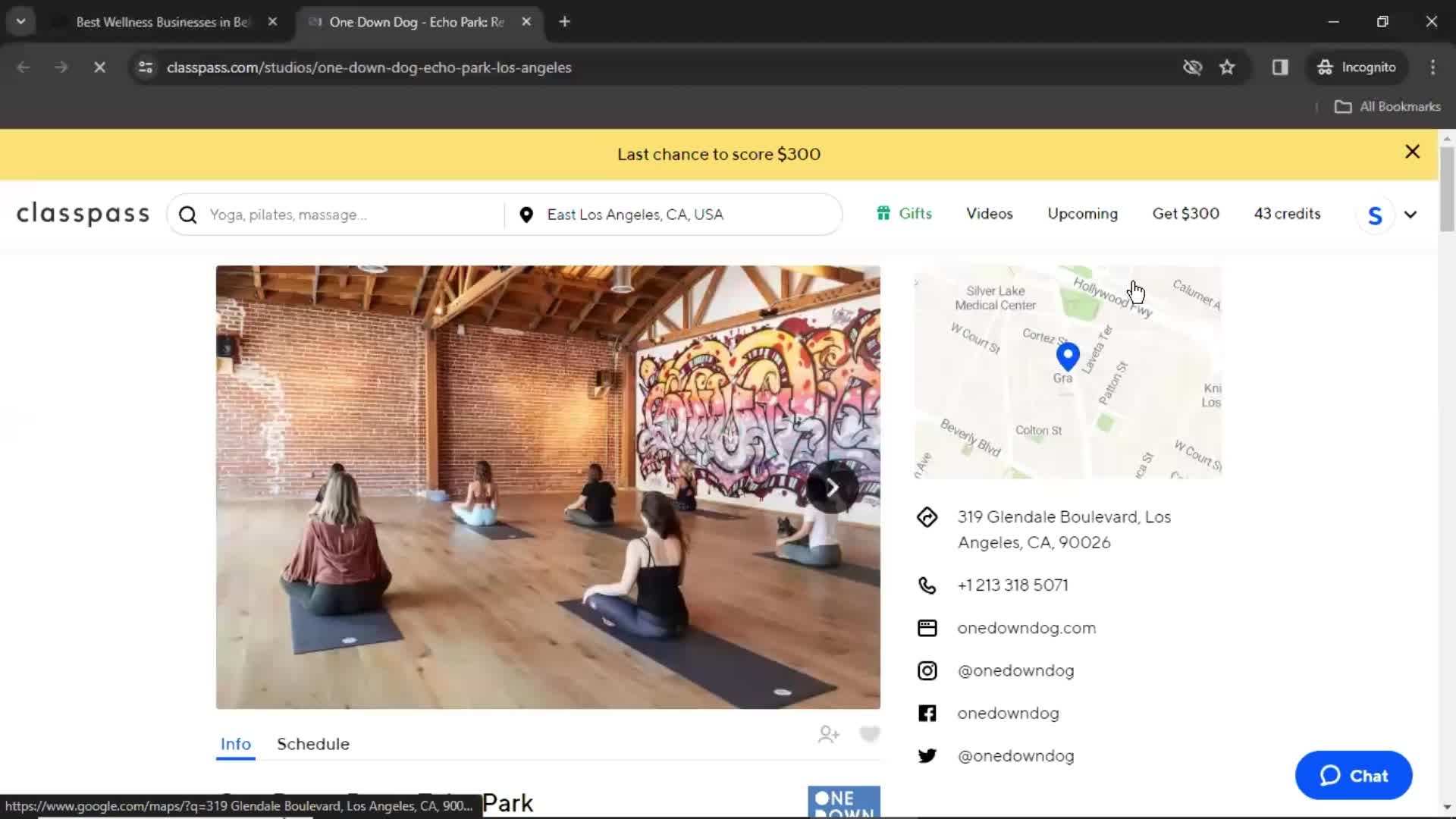Expand the user account dropdown menu

point(1410,214)
